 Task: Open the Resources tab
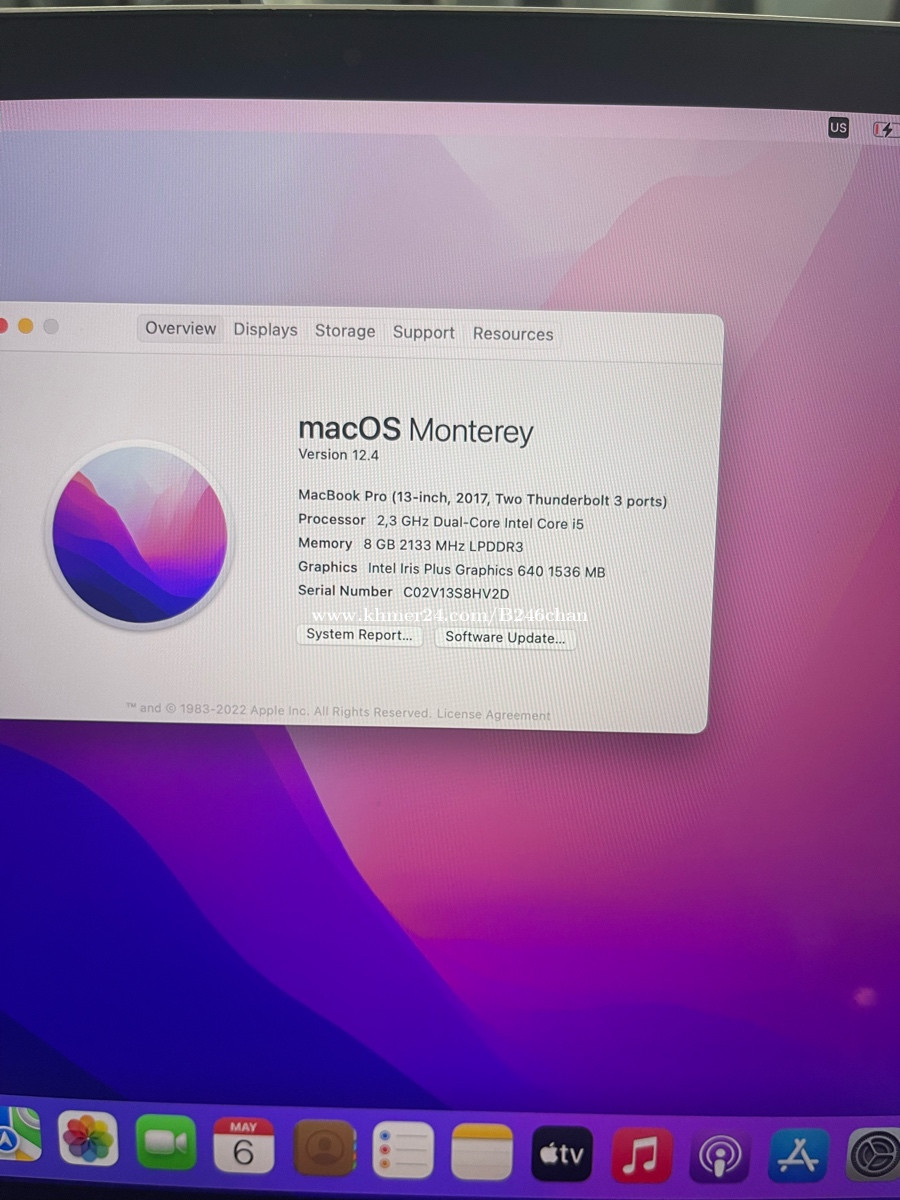(513, 334)
